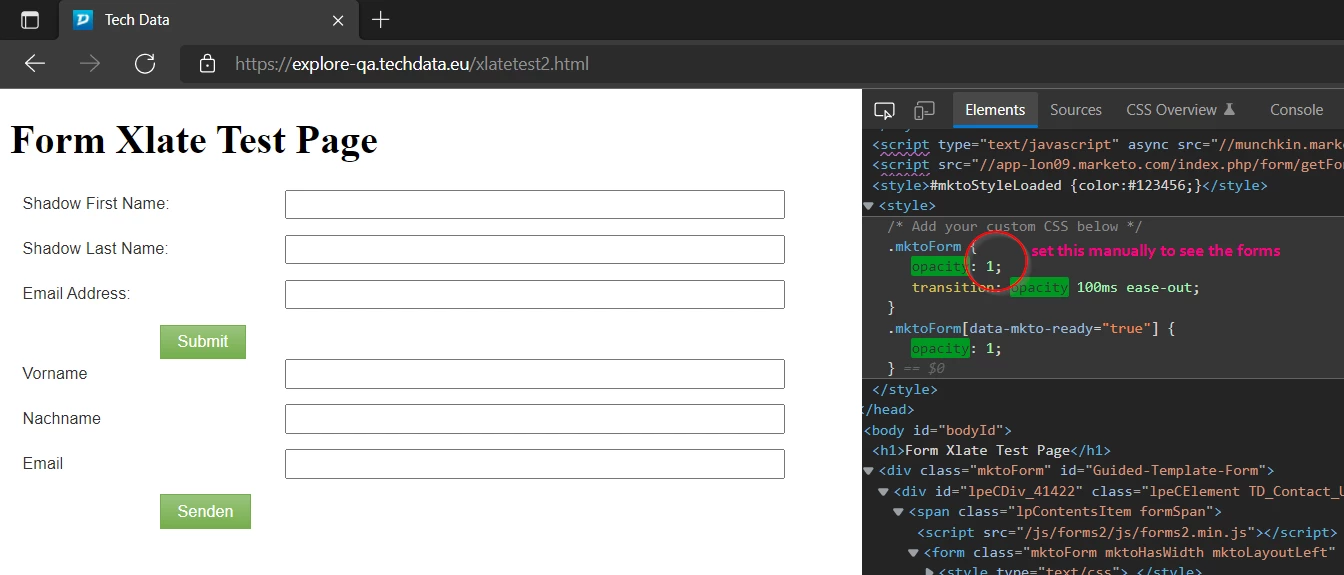Image resolution: width=1344 pixels, height=575 pixels.
Task: Select the Tech Data browser tab
Action: tap(210, 20)
